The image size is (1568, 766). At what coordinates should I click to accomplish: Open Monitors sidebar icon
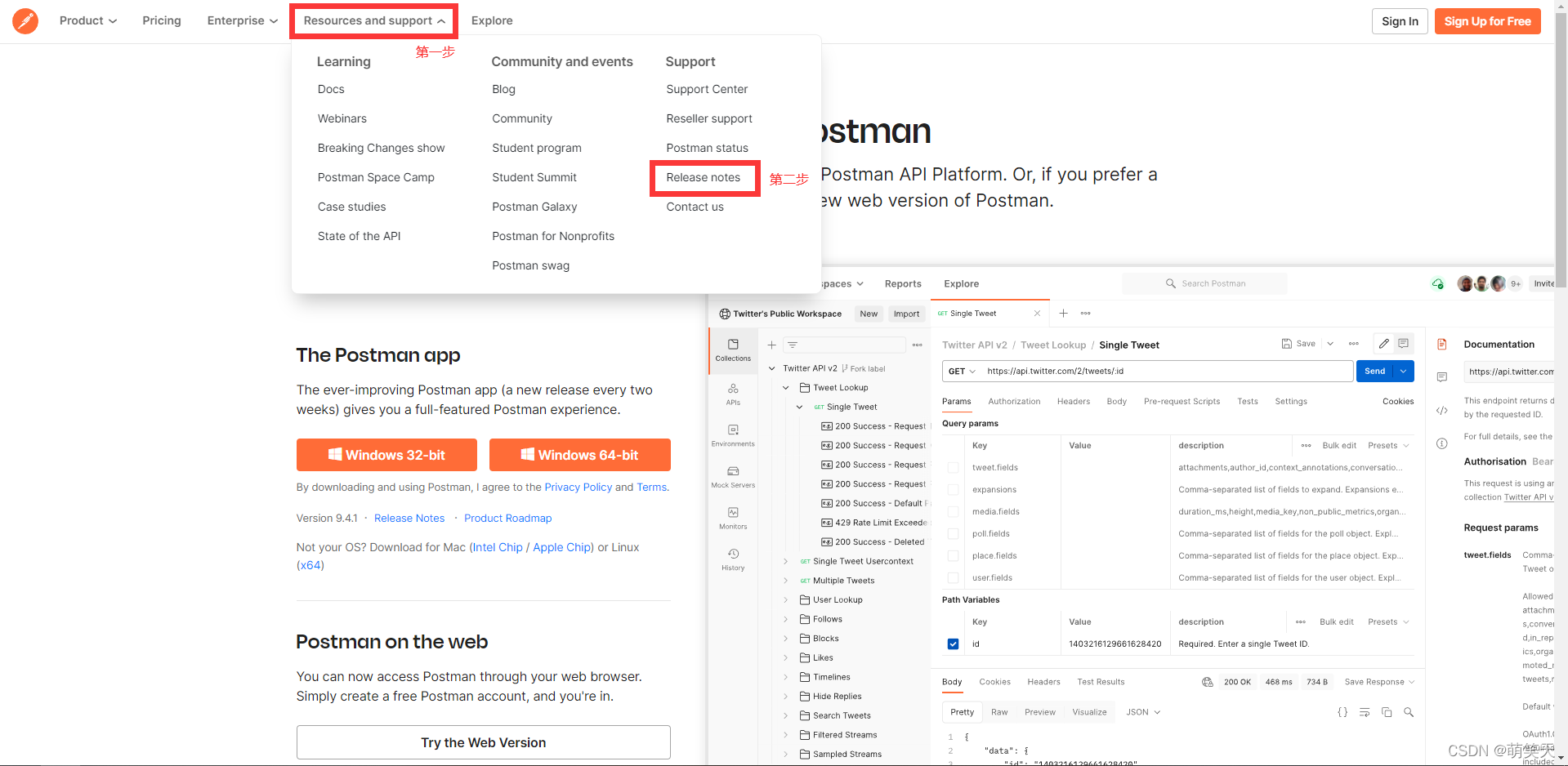click(x=733, y=518)
